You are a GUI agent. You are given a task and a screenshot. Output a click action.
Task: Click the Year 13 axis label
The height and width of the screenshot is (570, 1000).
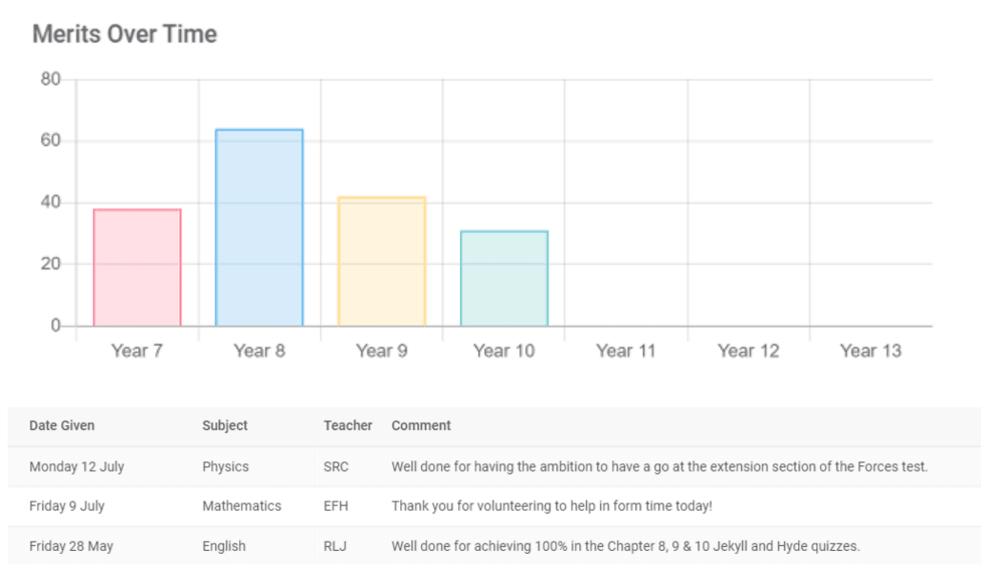[871, 351]
